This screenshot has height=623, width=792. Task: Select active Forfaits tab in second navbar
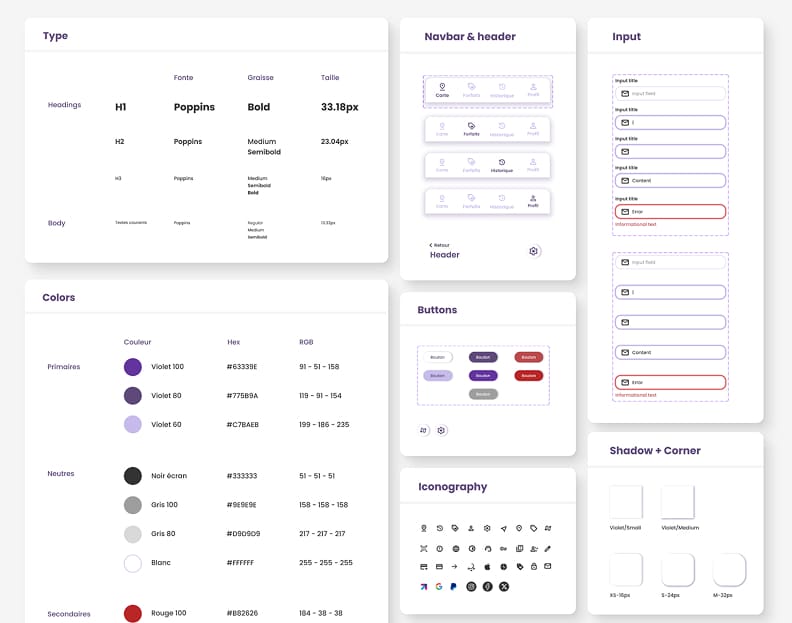(x=472, y=129)
